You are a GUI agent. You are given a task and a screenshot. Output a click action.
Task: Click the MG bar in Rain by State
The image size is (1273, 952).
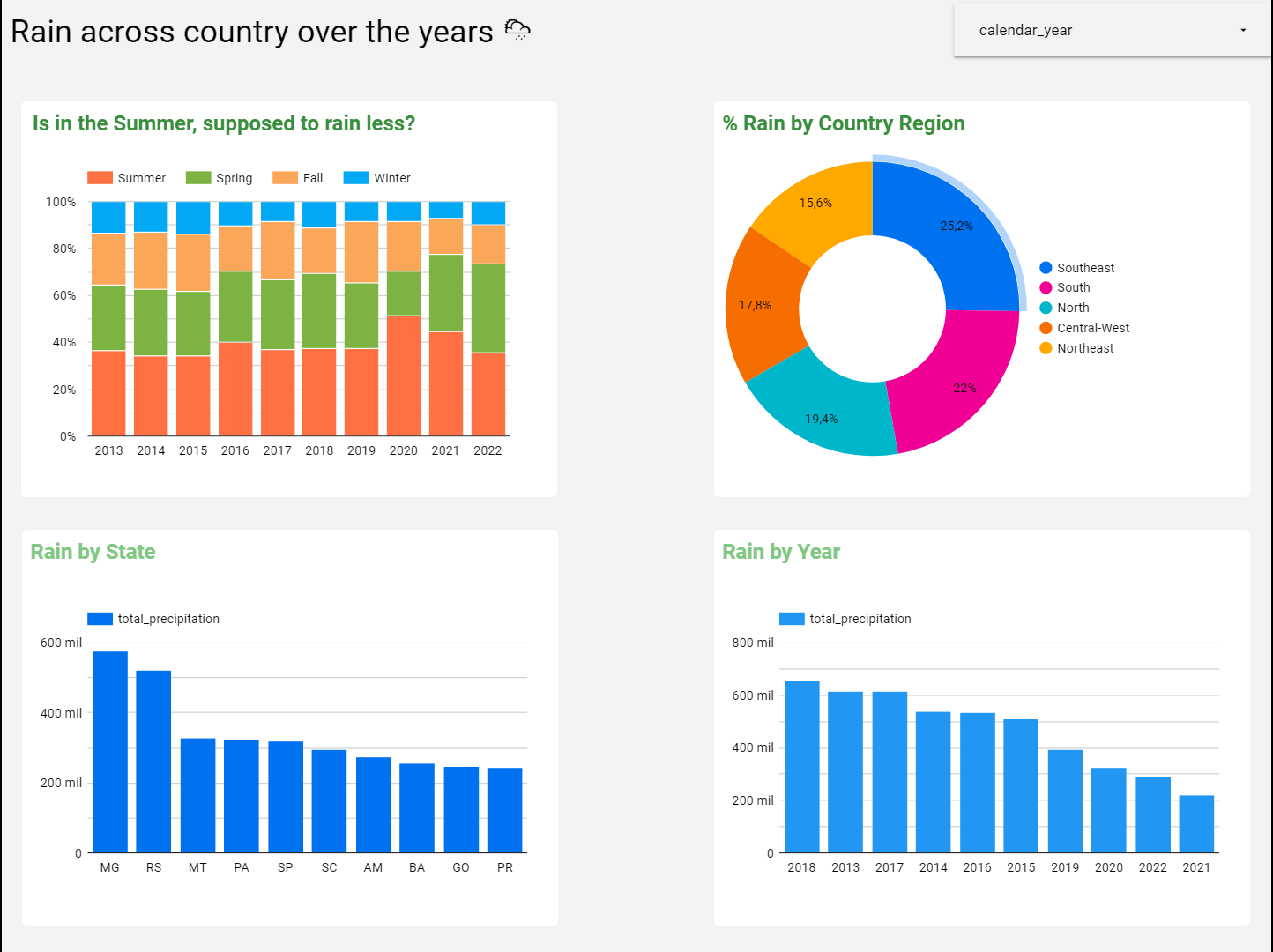click(110, 752)
